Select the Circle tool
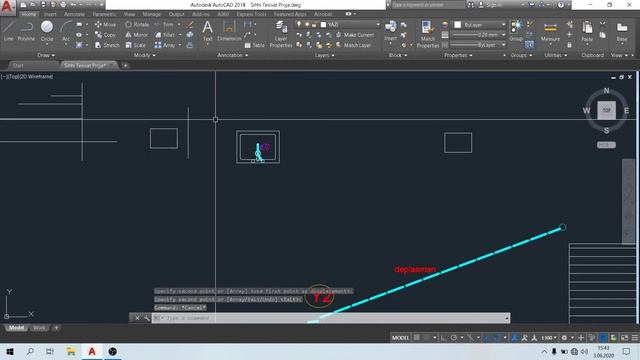The width and height of the screenshot is (640, 360). point(47,31)
